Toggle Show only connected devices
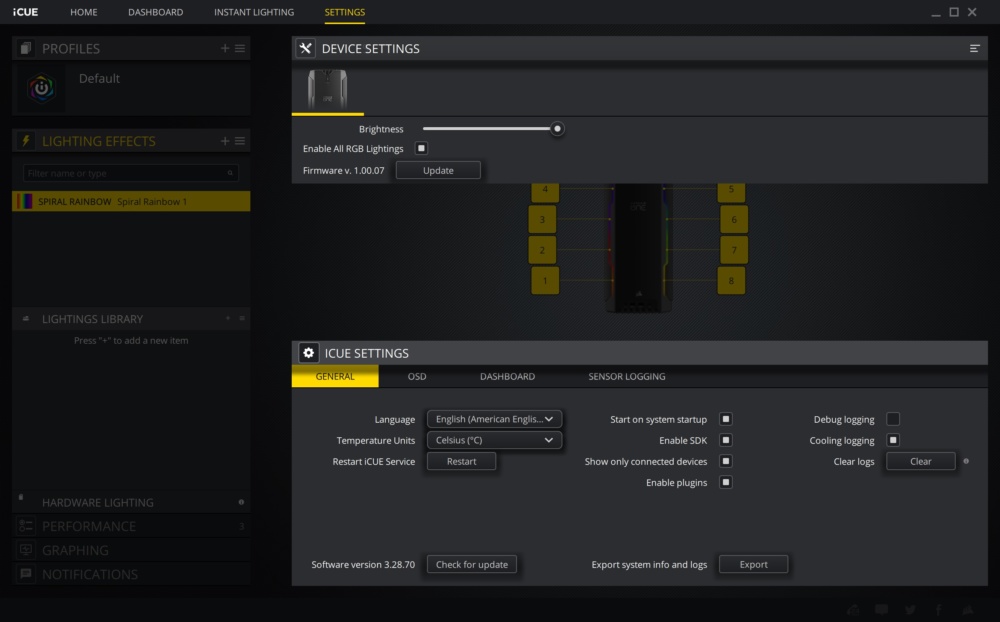The image size is (1000, 622). tap(726, 461)
